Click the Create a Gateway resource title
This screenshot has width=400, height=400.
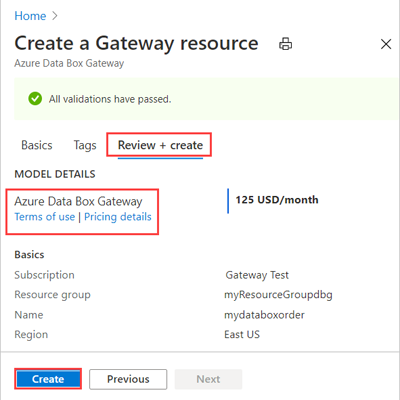click(136, 44)
